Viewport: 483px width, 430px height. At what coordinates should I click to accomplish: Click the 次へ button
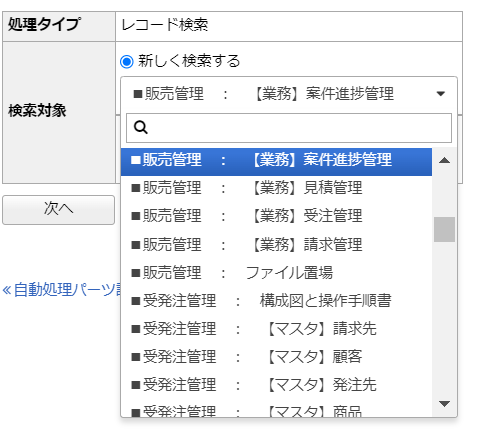point(59,210)
